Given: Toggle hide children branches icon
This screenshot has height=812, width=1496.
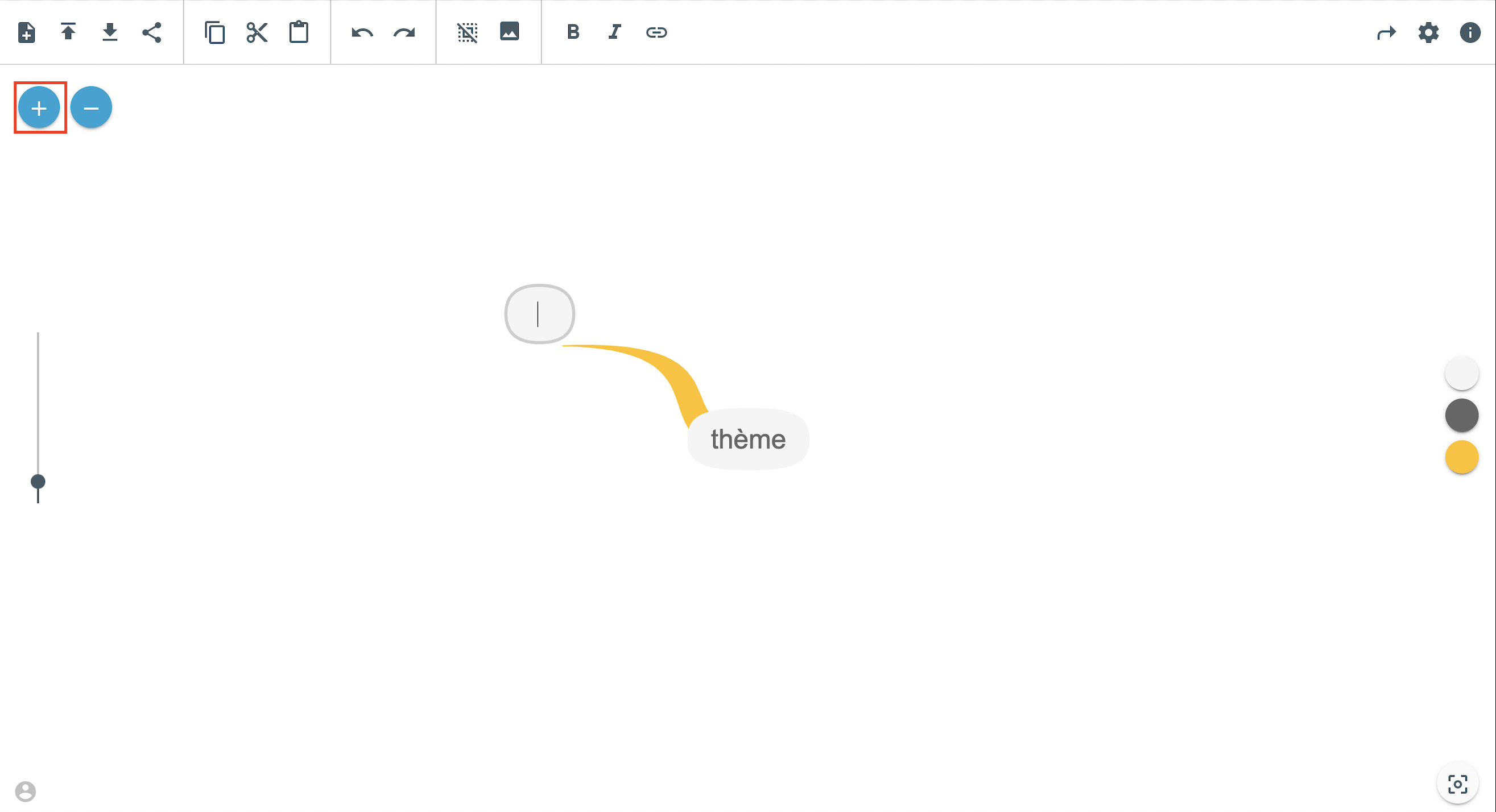Looking at the screenshot, I should 467,32.
